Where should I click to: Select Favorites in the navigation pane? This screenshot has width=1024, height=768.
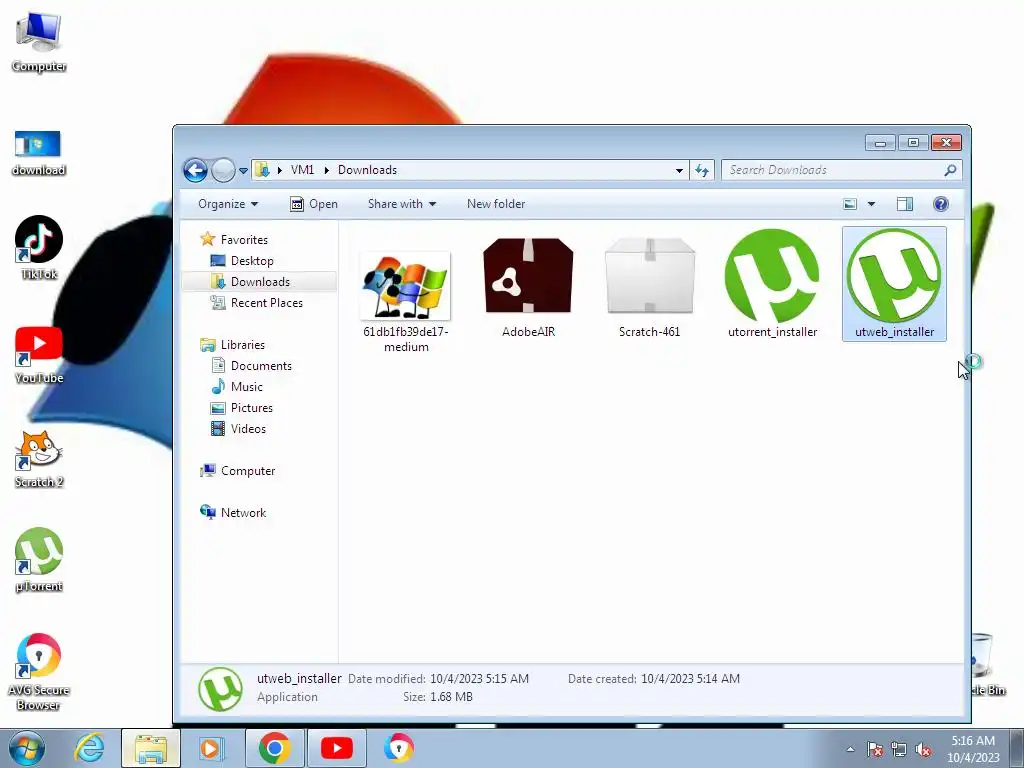[244, 240]
